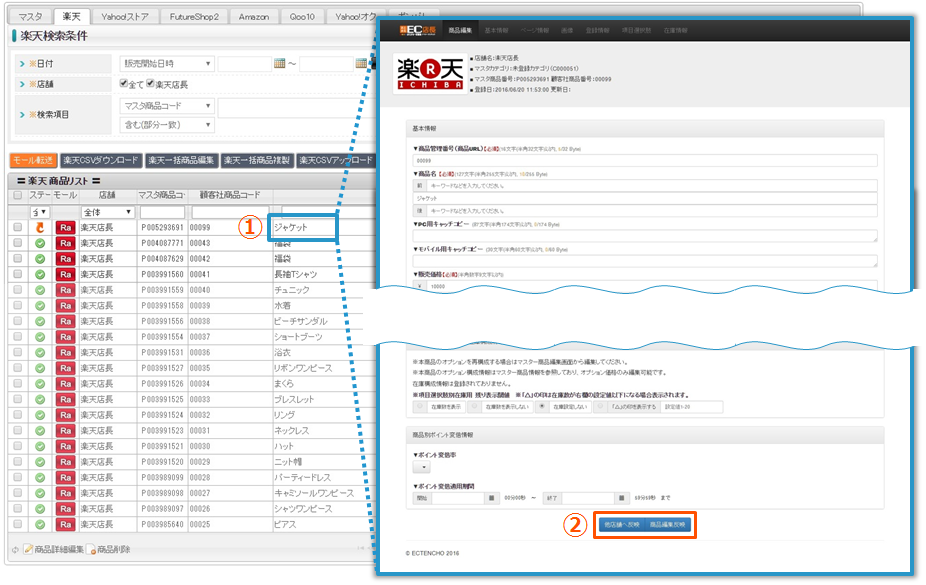Open calendar for point period start date
The height and width of the screenshot is (585, 926).
coord(491,498)
